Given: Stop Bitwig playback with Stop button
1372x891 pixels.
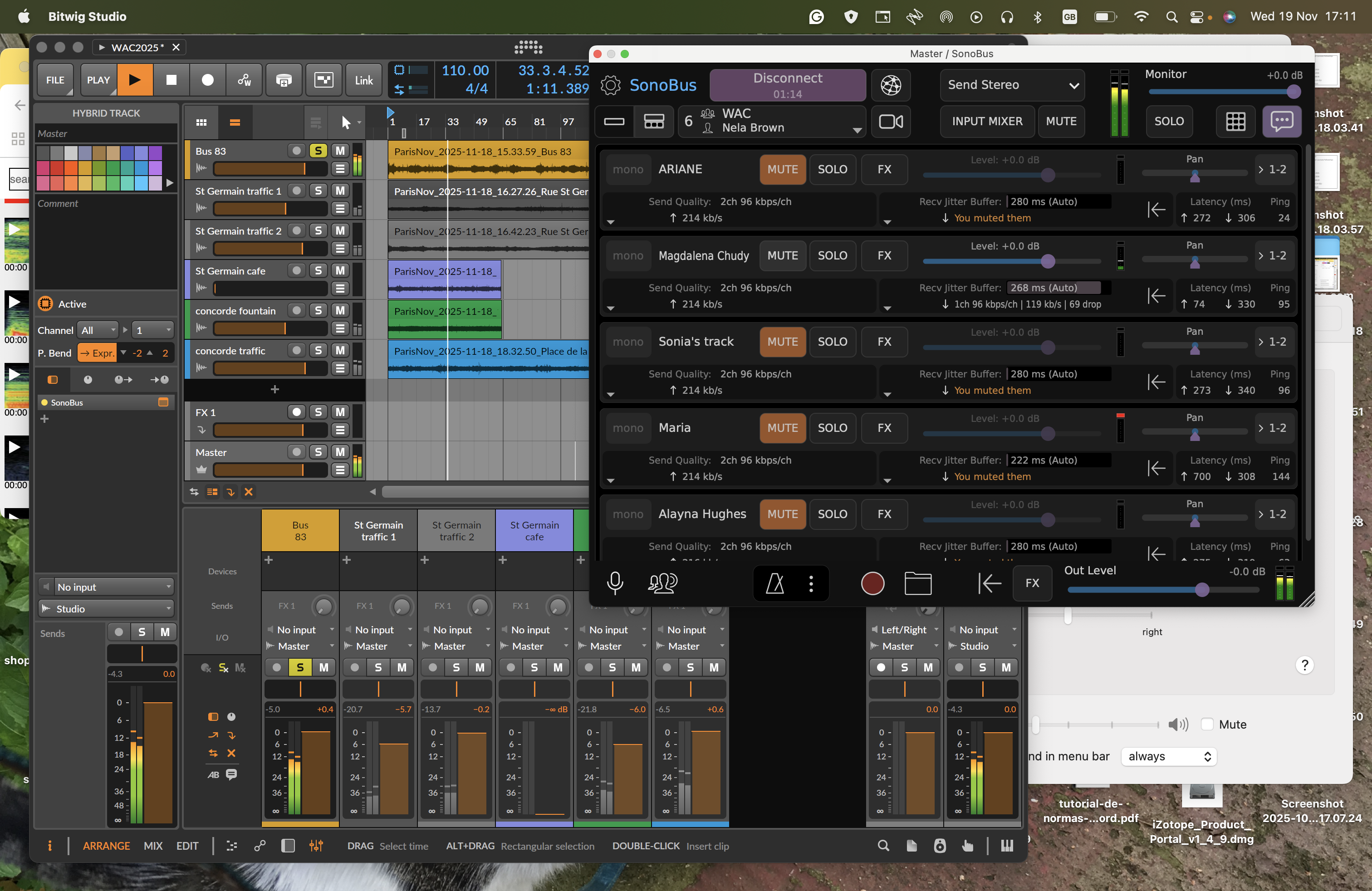Looking at the screenshot, I should coord(171,80).
